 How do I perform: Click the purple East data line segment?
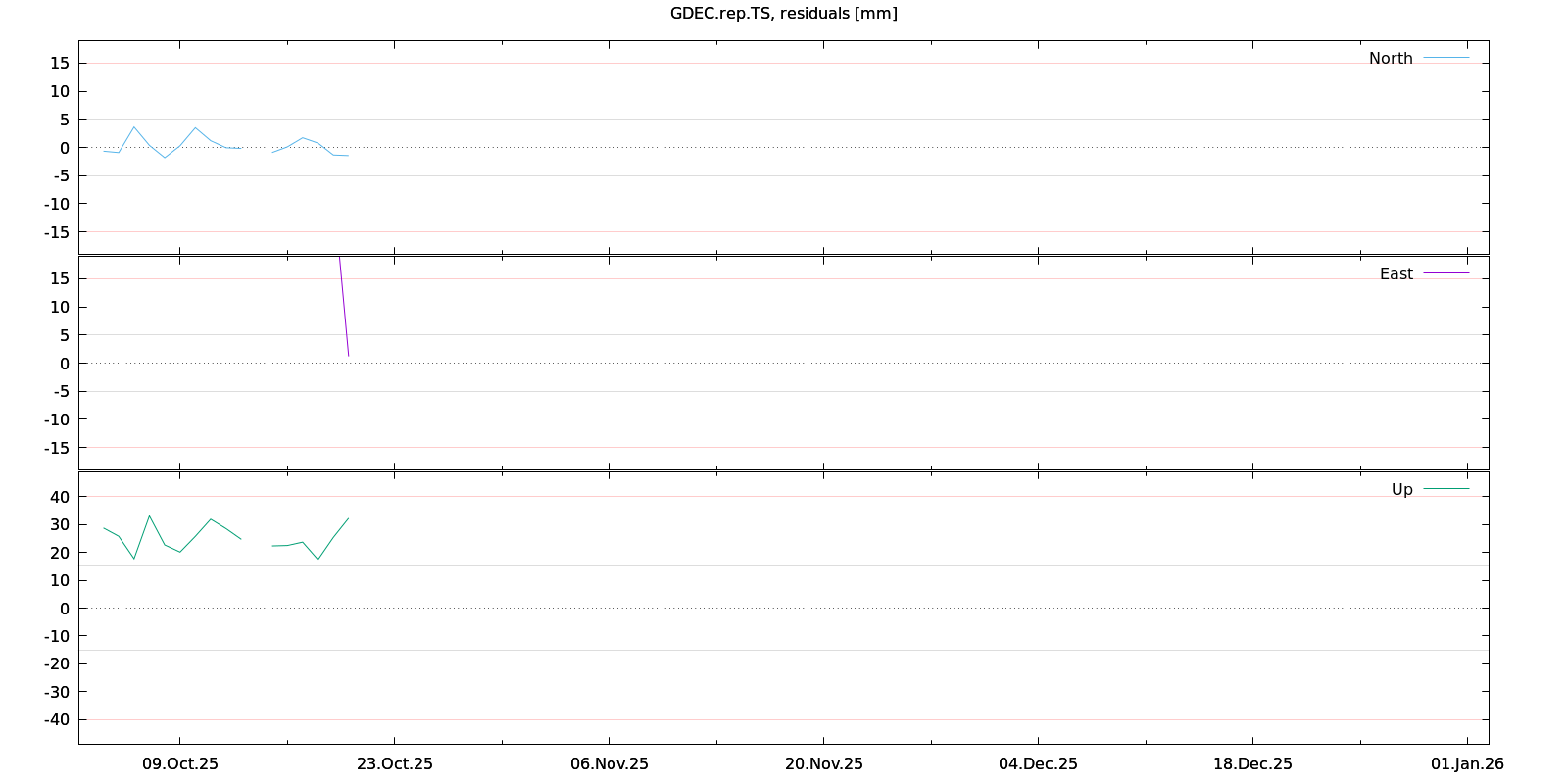point(344,308)
